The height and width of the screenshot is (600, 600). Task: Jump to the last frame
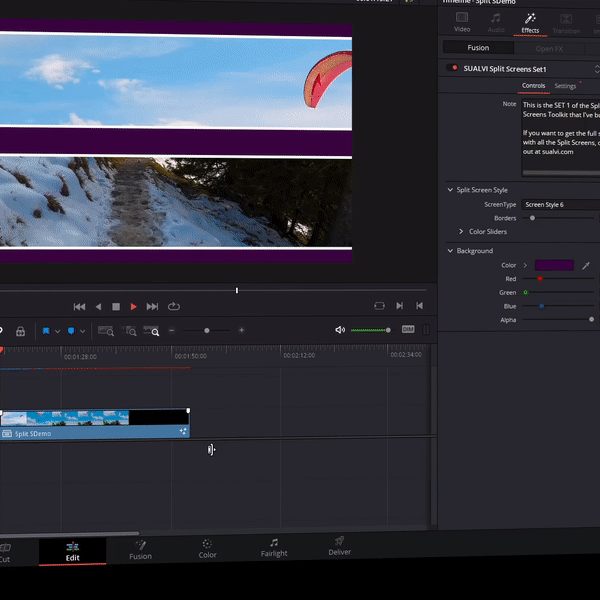click(x=152, y=307)
